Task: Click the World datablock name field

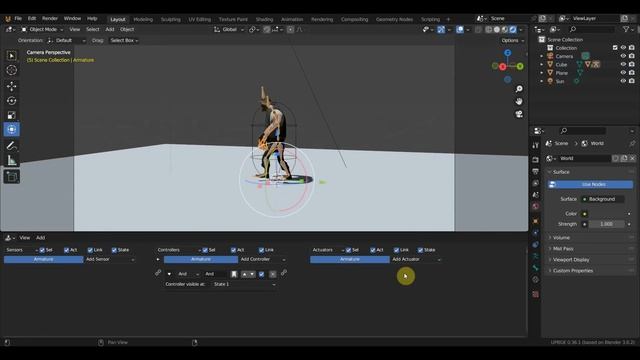Action: pyautogui.click(x=584, y=158)
